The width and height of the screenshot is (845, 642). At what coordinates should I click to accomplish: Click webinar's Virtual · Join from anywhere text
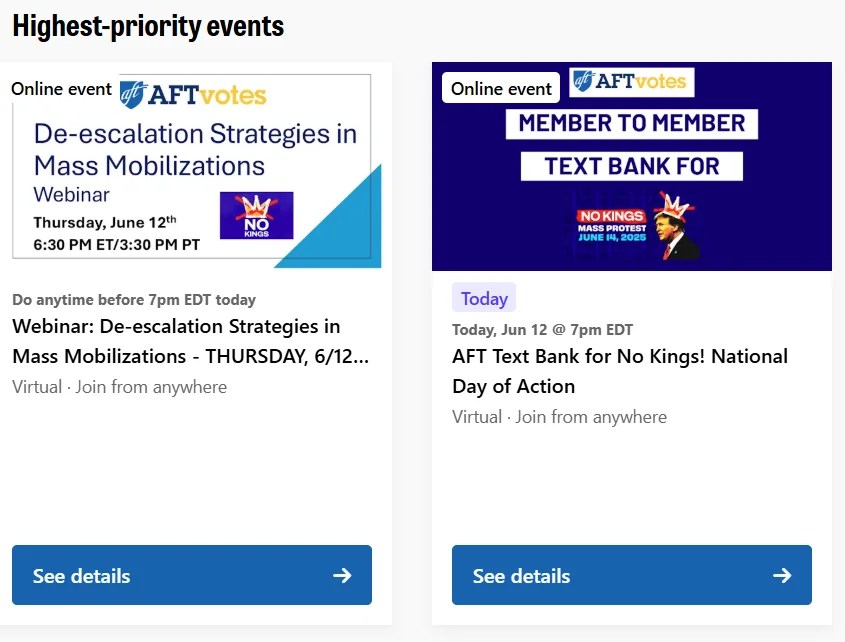coord(119,387)
